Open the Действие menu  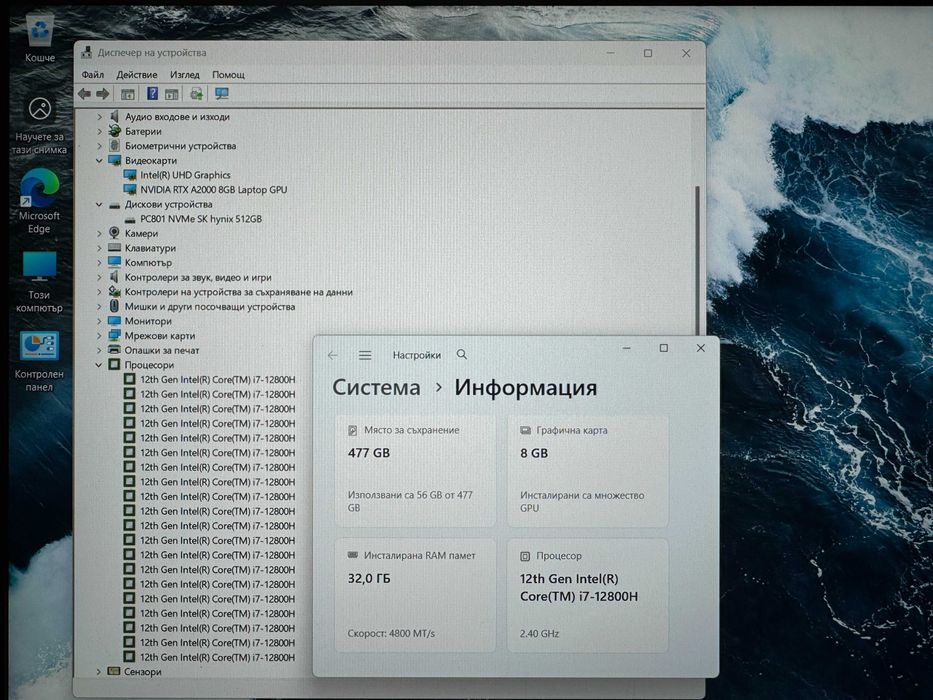coord(137,74)
